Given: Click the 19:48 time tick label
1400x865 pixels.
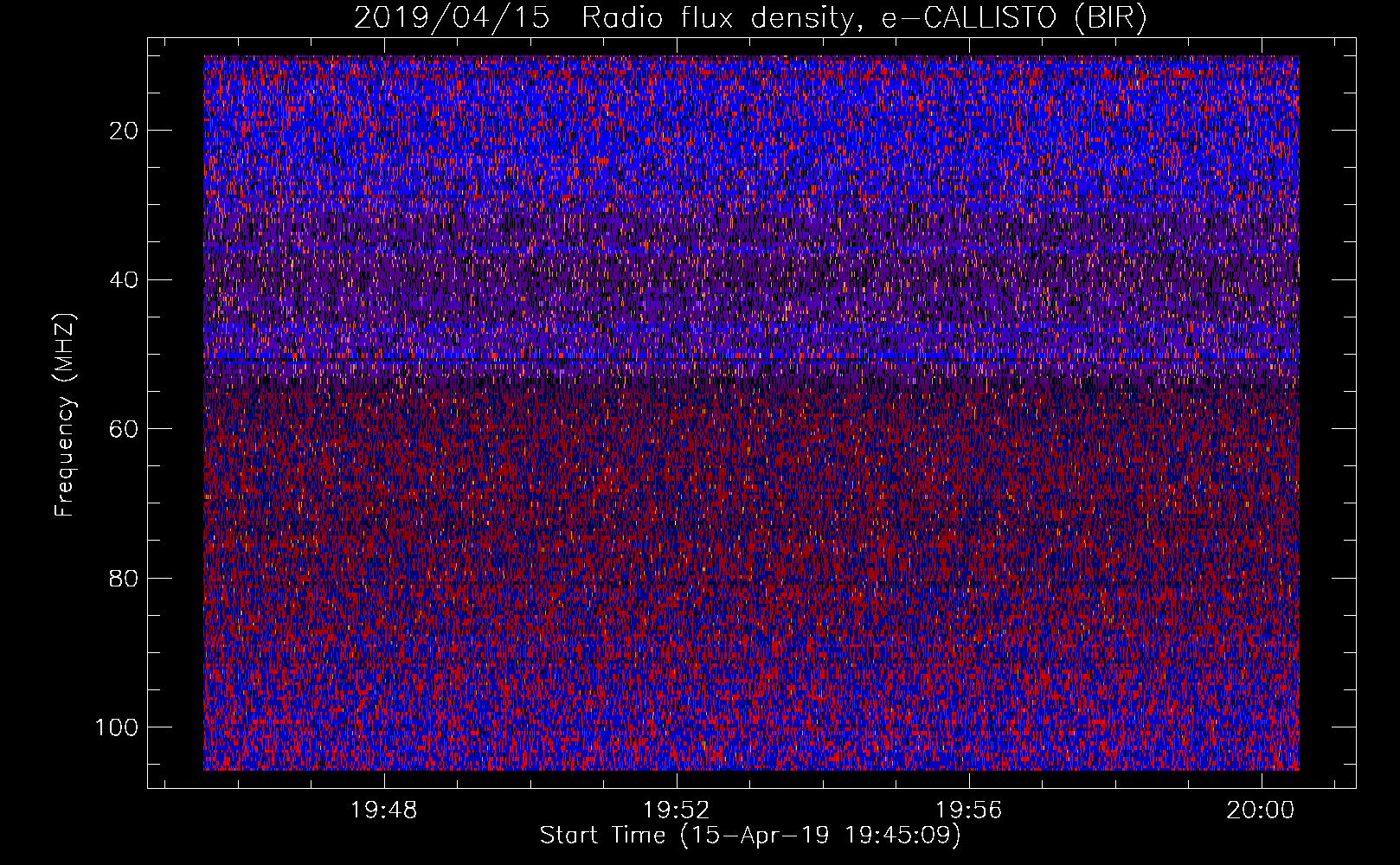Looking at the screenshot, I should click(383, 811).
